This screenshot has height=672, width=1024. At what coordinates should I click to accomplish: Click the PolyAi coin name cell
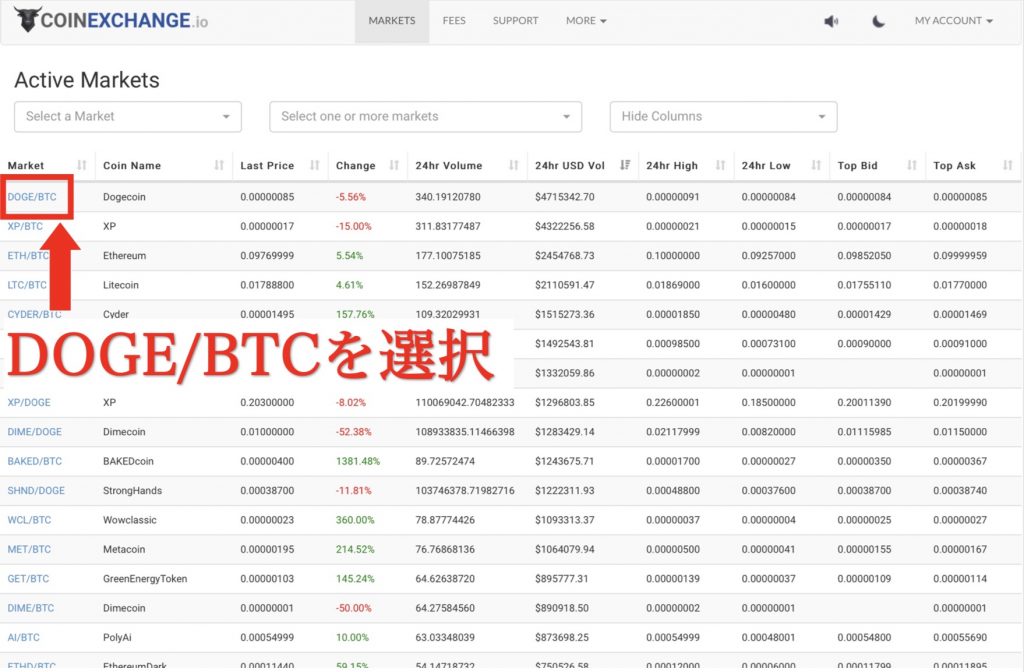pos(118,637)
